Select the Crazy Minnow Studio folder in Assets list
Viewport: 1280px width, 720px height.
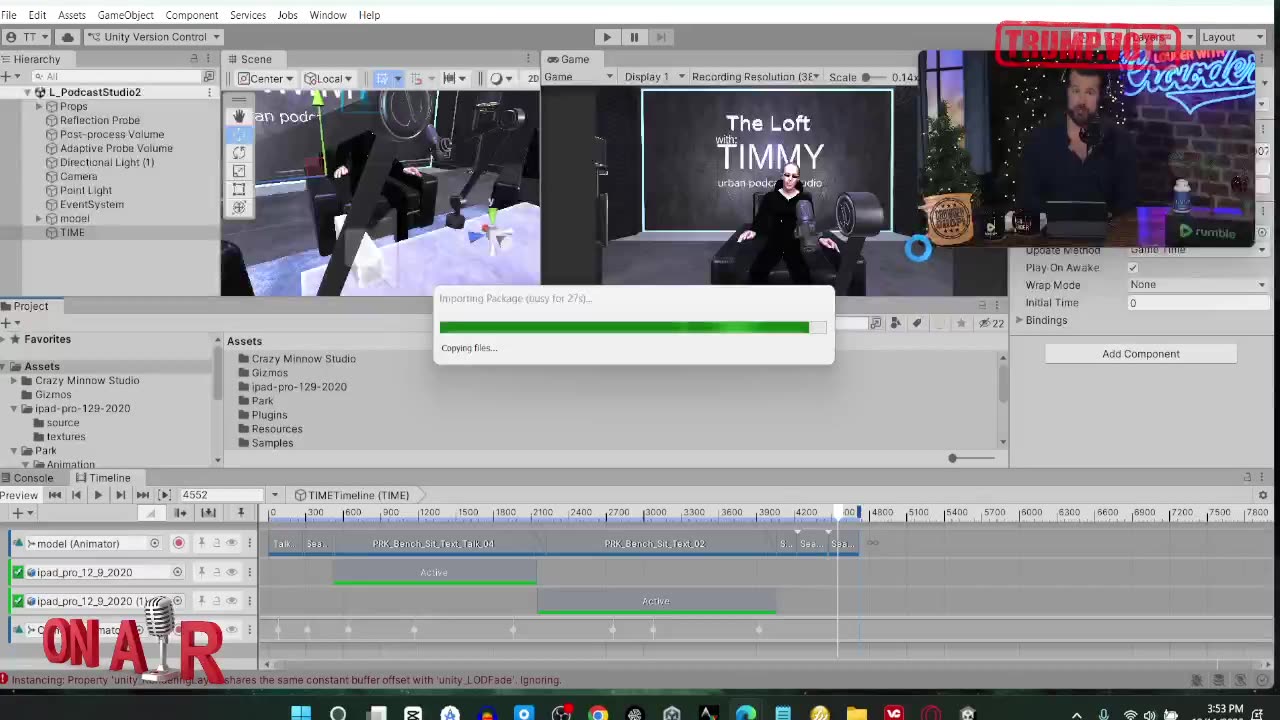pos(304,359)
